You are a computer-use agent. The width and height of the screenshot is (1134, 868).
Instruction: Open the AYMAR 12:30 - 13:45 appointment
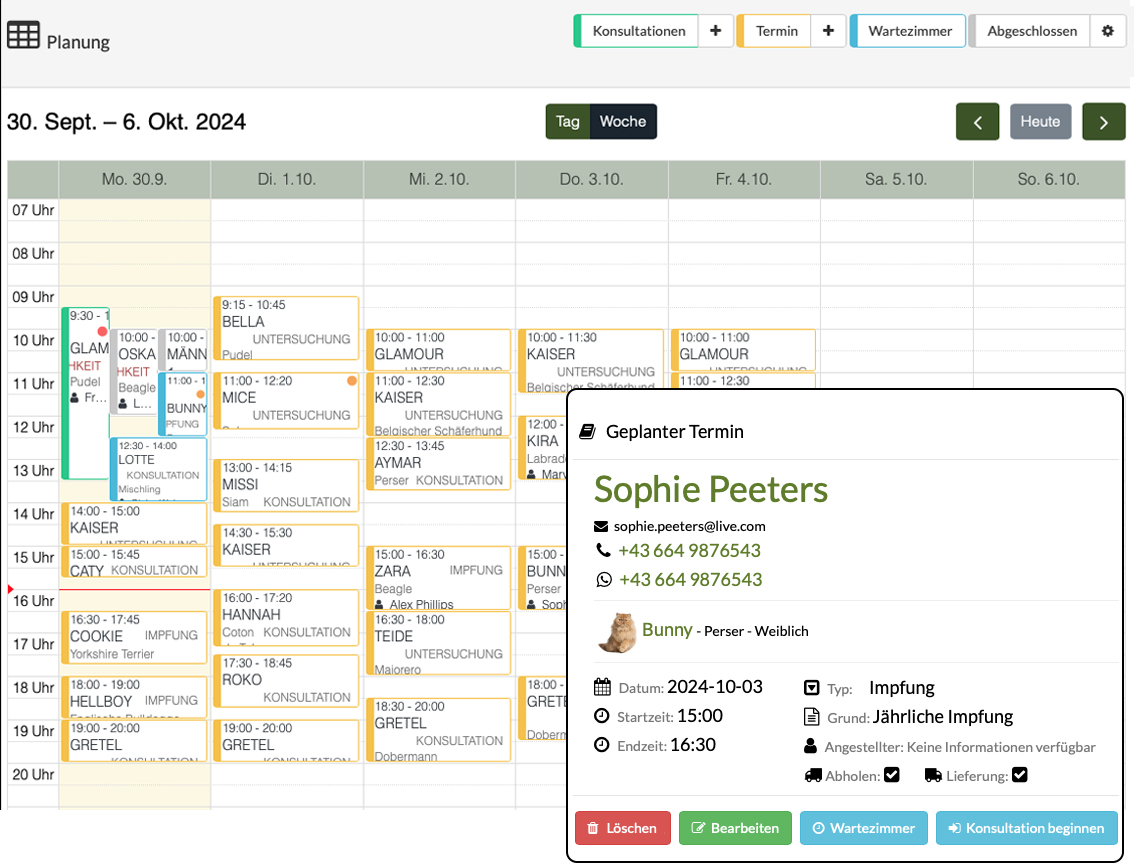pos(439,464)
